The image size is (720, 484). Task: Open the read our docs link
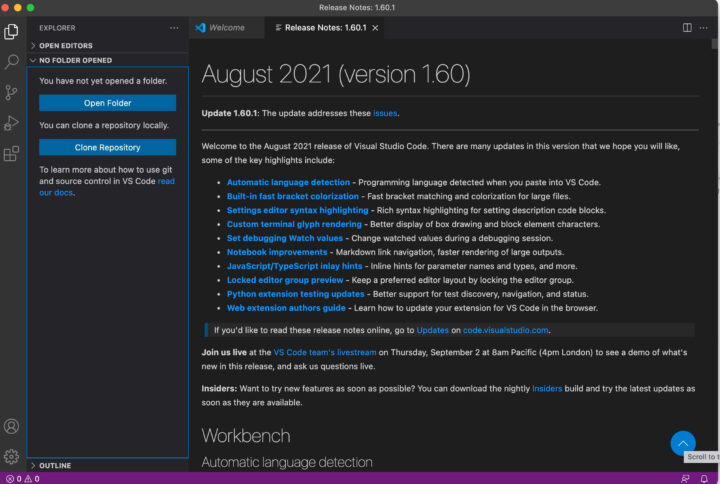click(x=107, y=187)
